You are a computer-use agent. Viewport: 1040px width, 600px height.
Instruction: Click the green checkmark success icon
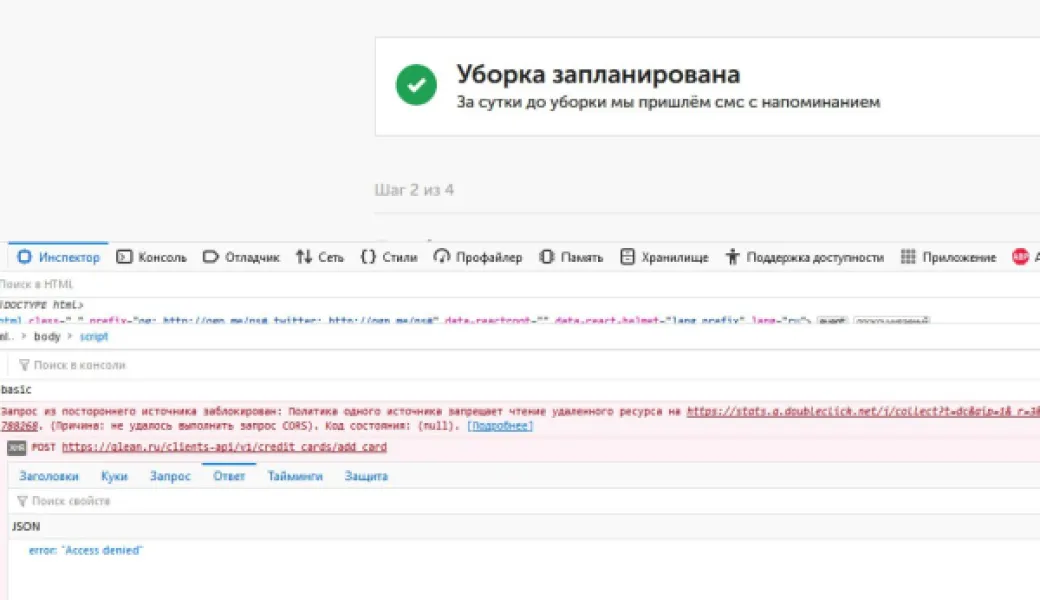tap(417, 85)
